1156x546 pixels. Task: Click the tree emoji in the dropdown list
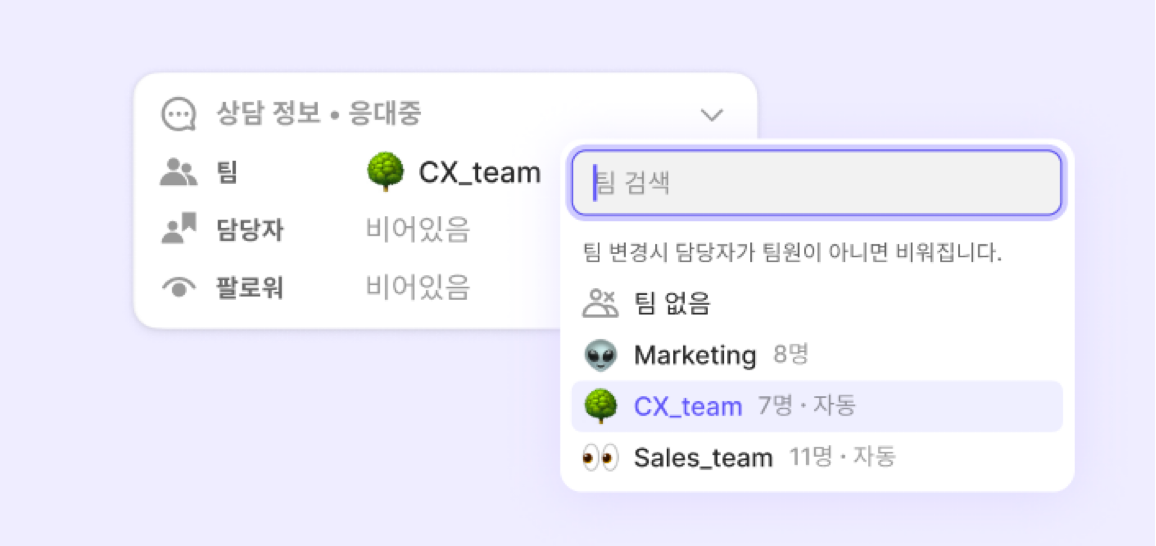[601, 406]
